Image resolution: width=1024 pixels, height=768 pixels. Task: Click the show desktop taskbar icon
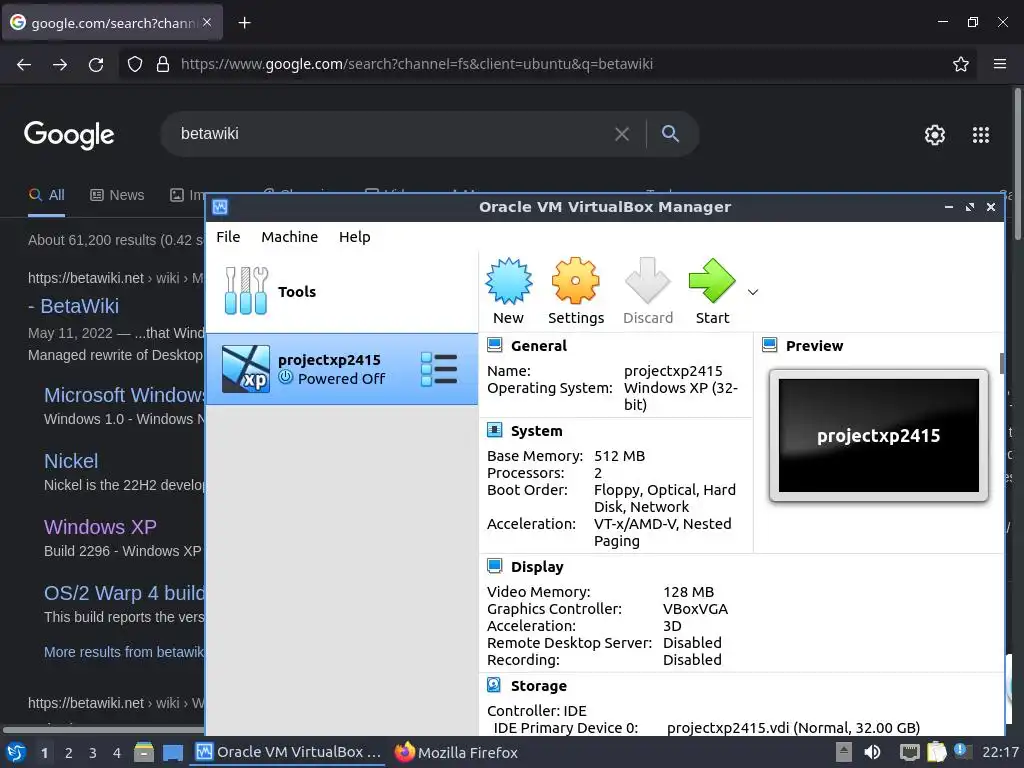(x=172, y=752)
